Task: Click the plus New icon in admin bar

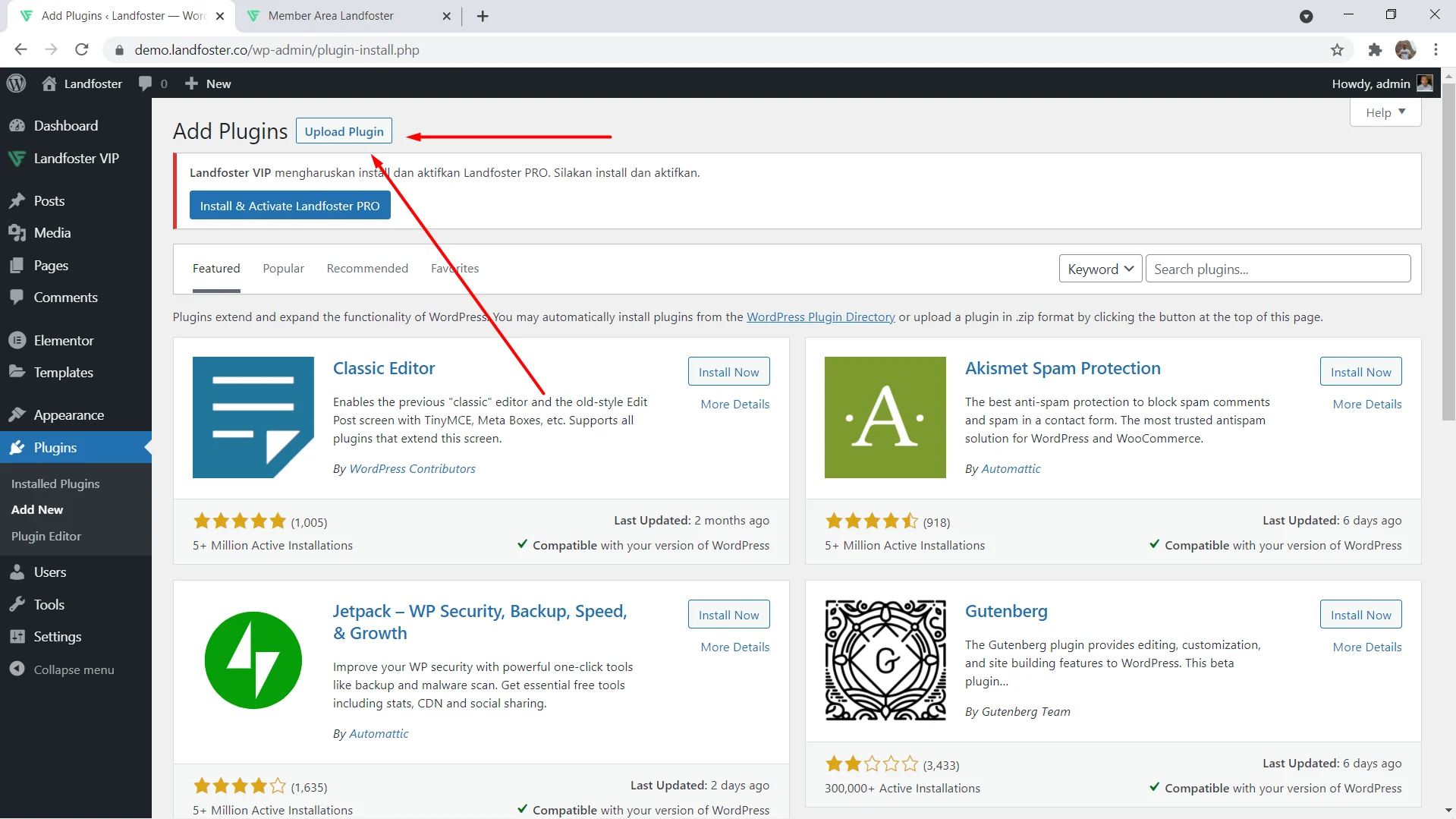Action: 191,83
